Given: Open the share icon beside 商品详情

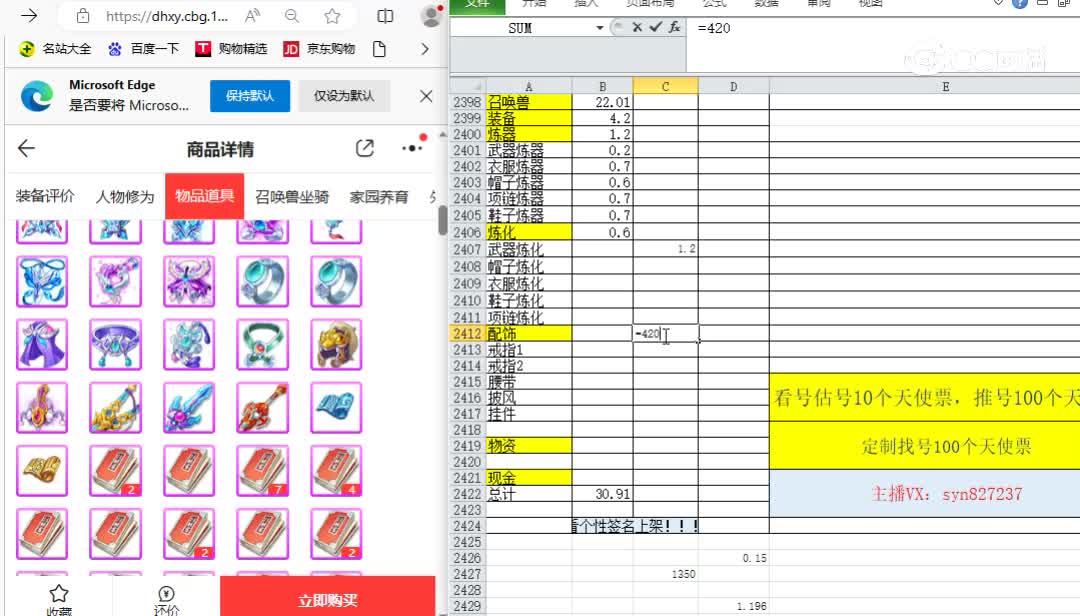Looking at the screenshot, I should click(x=364, y=148).
